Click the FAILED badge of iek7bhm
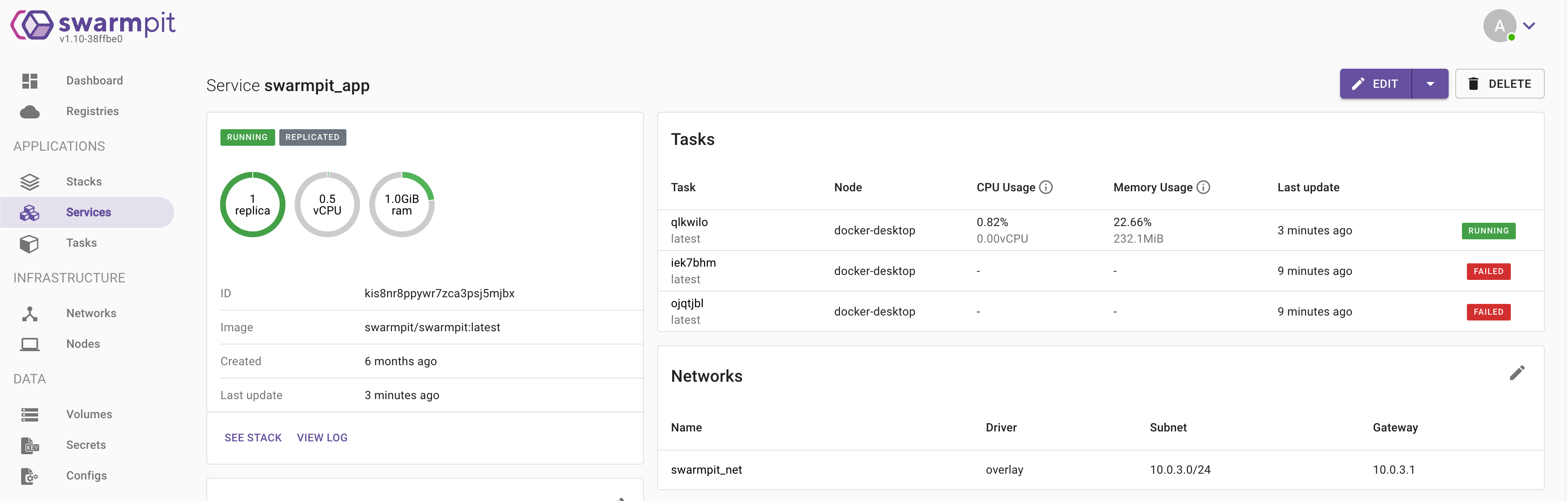1568x501 pixels. coord(1488,272)
